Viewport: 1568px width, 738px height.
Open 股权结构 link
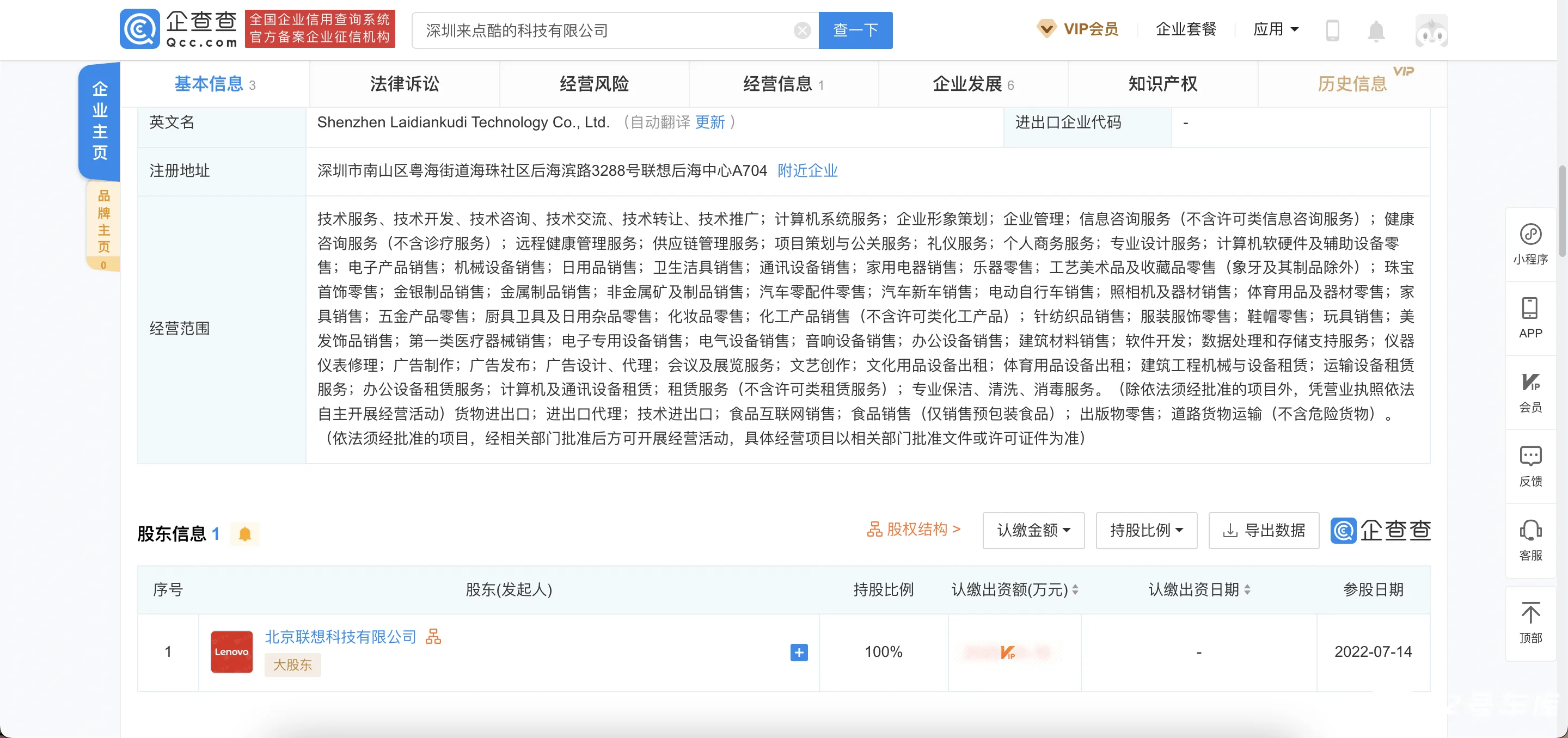pyautogui.click(x=913, y=530)
